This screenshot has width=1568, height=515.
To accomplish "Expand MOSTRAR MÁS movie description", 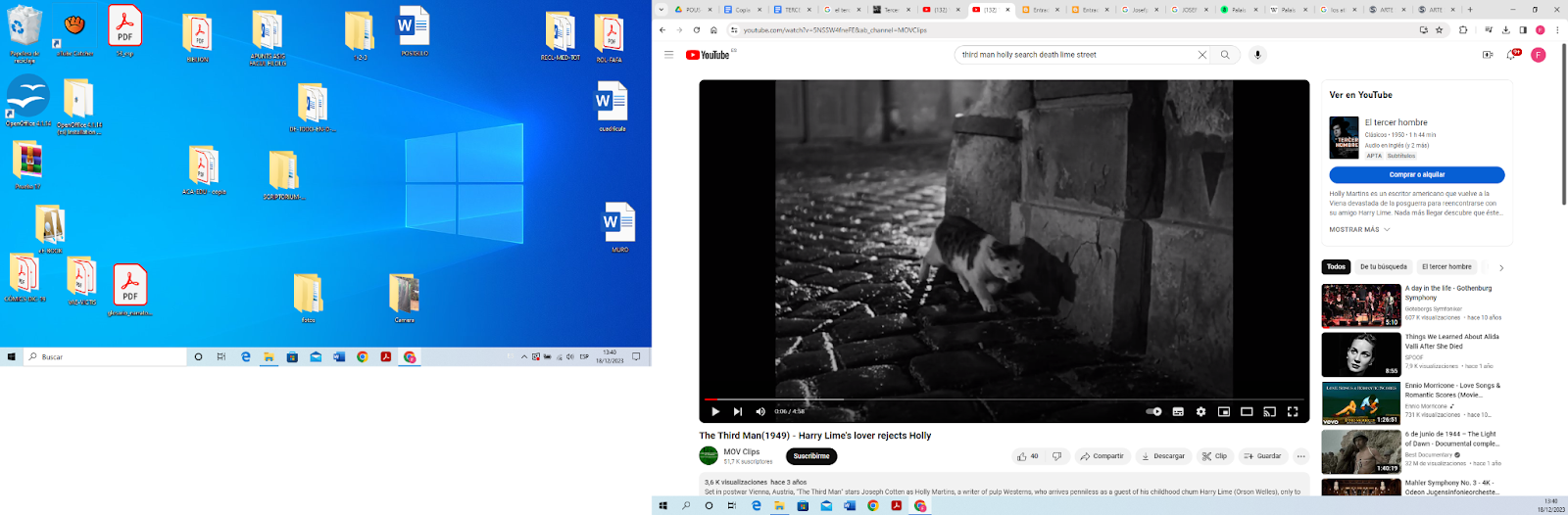I will point(1359,229).
